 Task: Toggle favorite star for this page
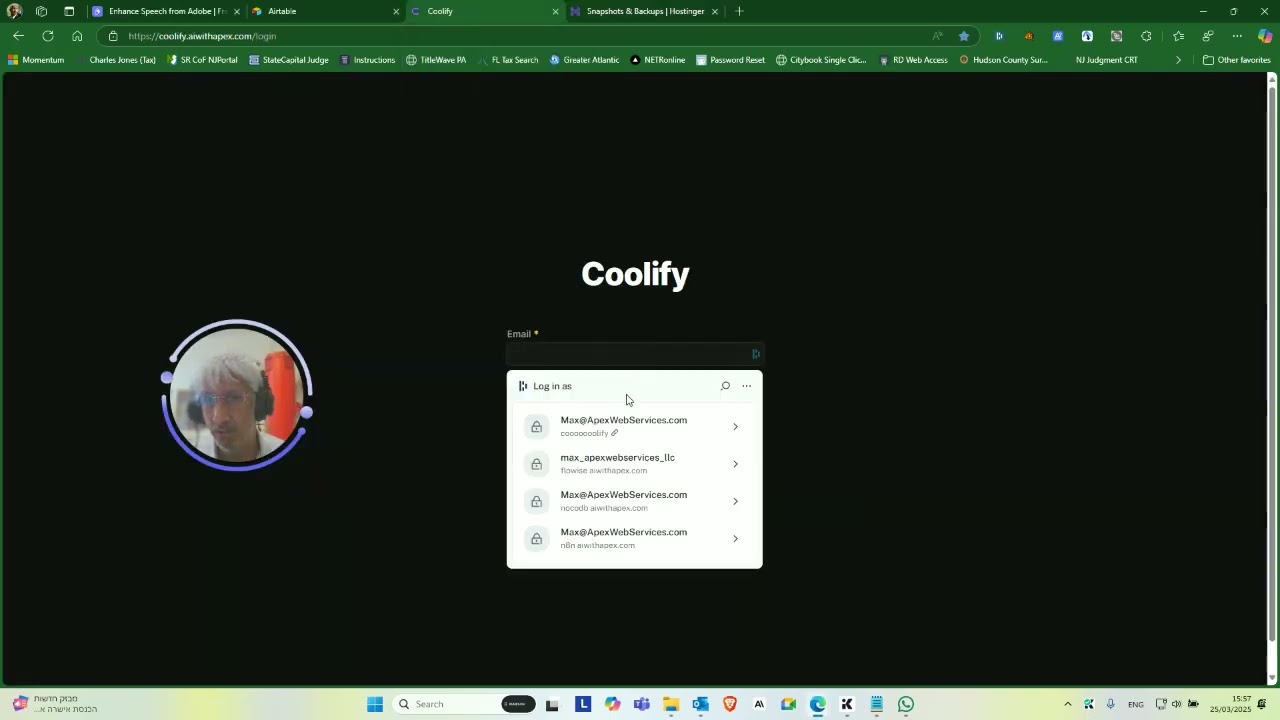[x=964, y=36]
